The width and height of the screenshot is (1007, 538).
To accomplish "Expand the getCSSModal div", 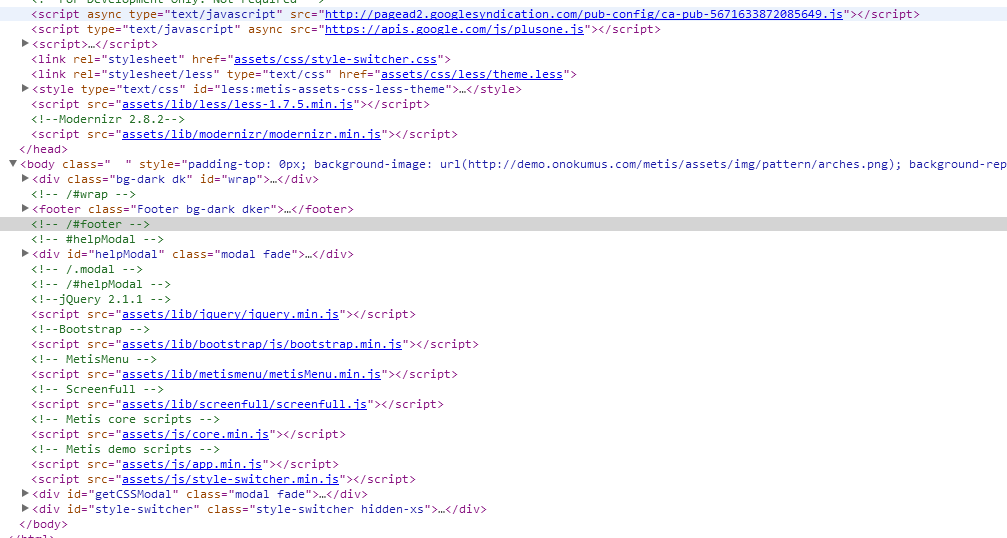I will point(25,494).
